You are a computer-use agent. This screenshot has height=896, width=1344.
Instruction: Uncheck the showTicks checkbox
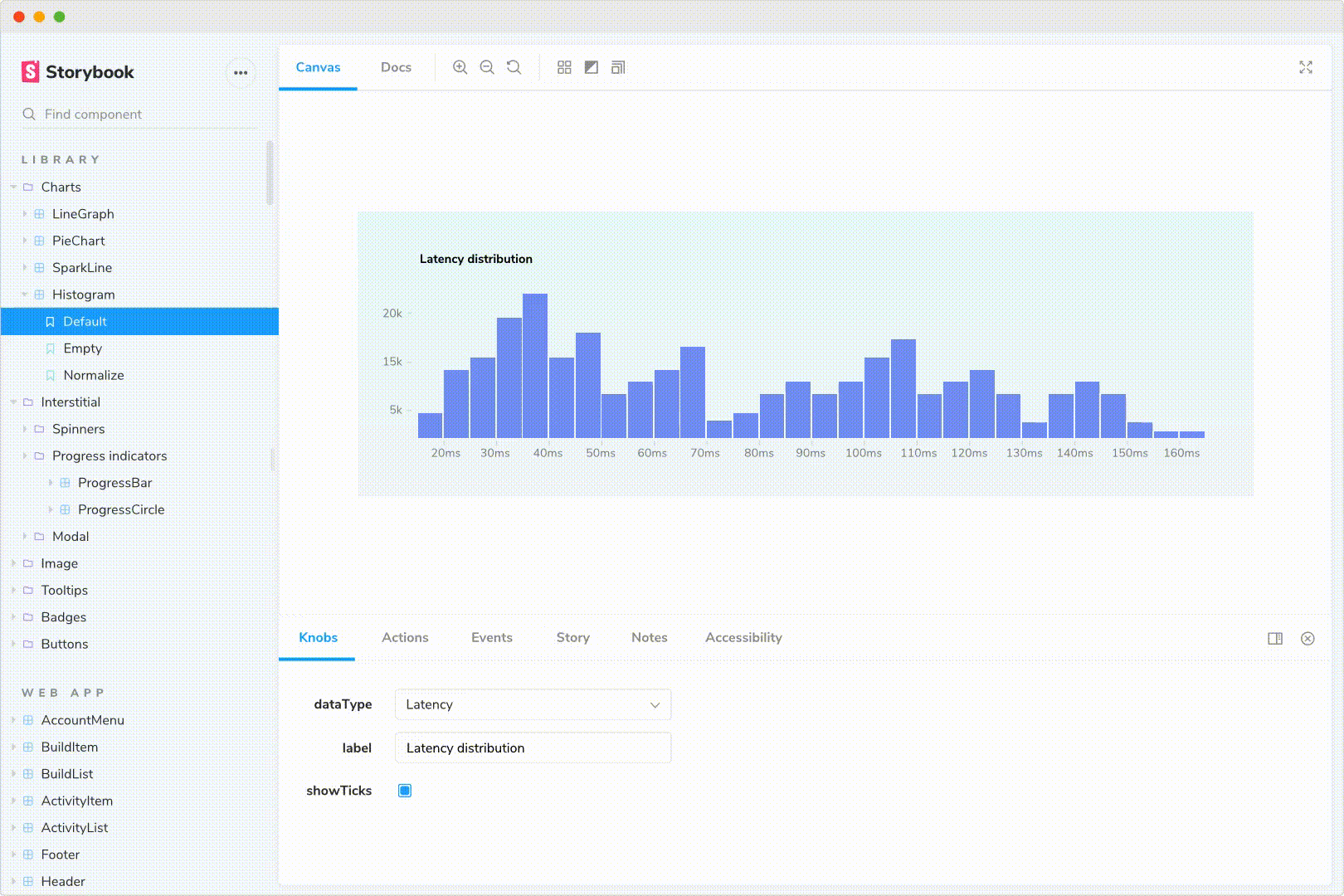click(x=405, y=791)
